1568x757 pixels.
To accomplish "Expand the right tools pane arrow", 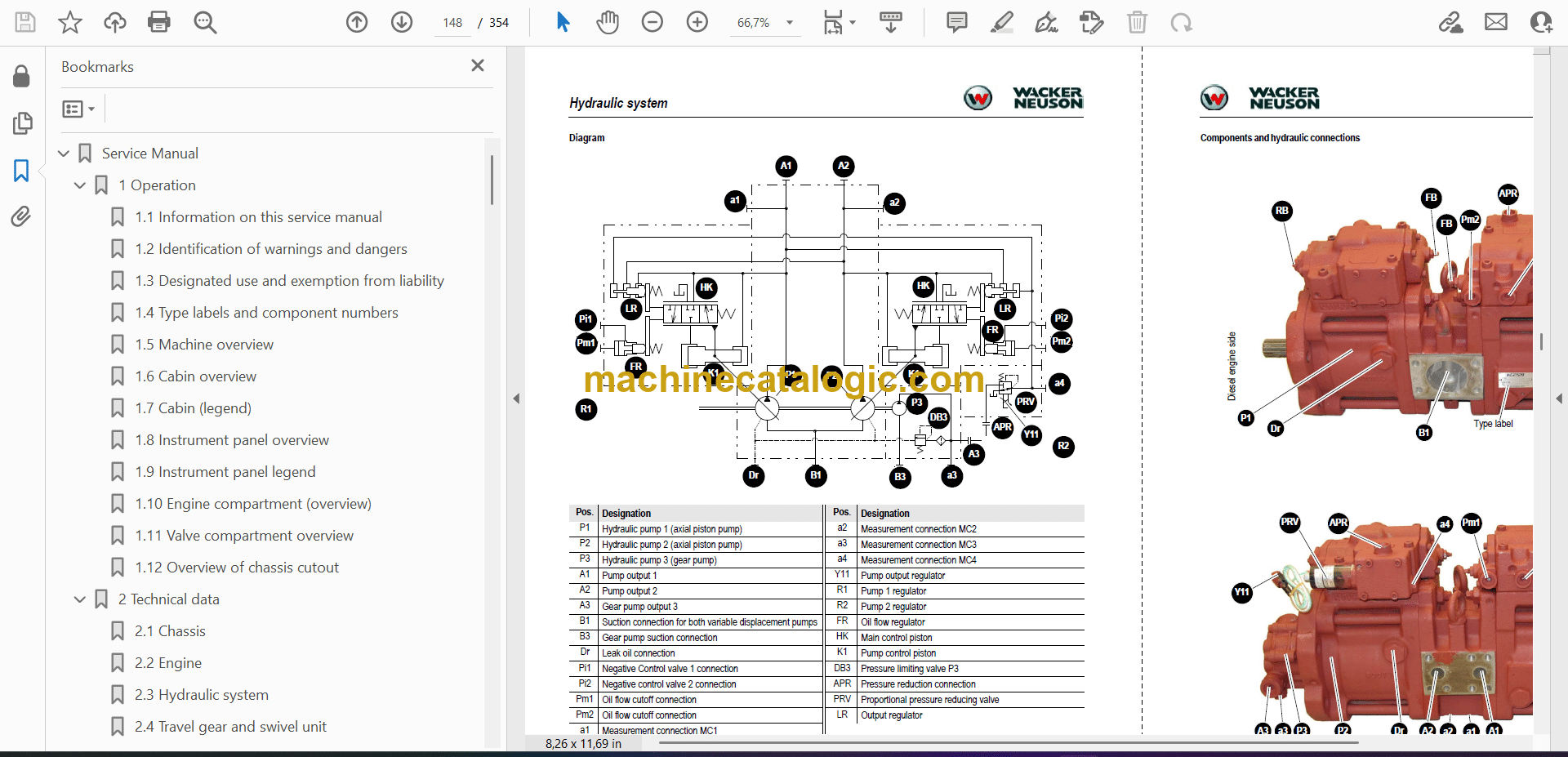I will [x=1559, y=399].
